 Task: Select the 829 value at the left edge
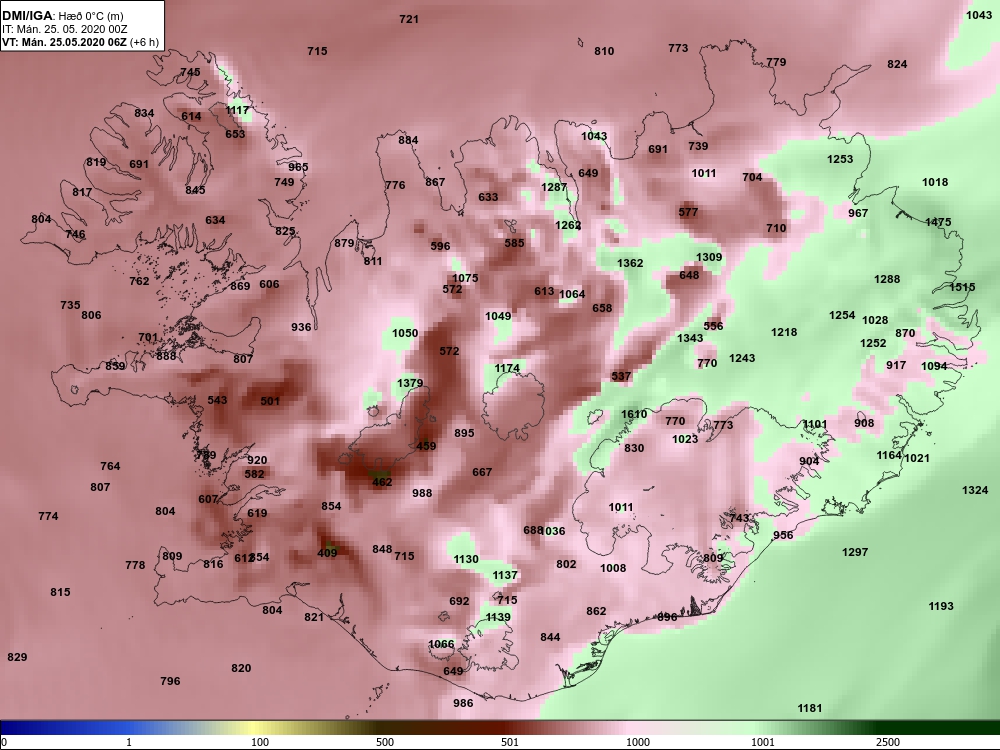17,657
